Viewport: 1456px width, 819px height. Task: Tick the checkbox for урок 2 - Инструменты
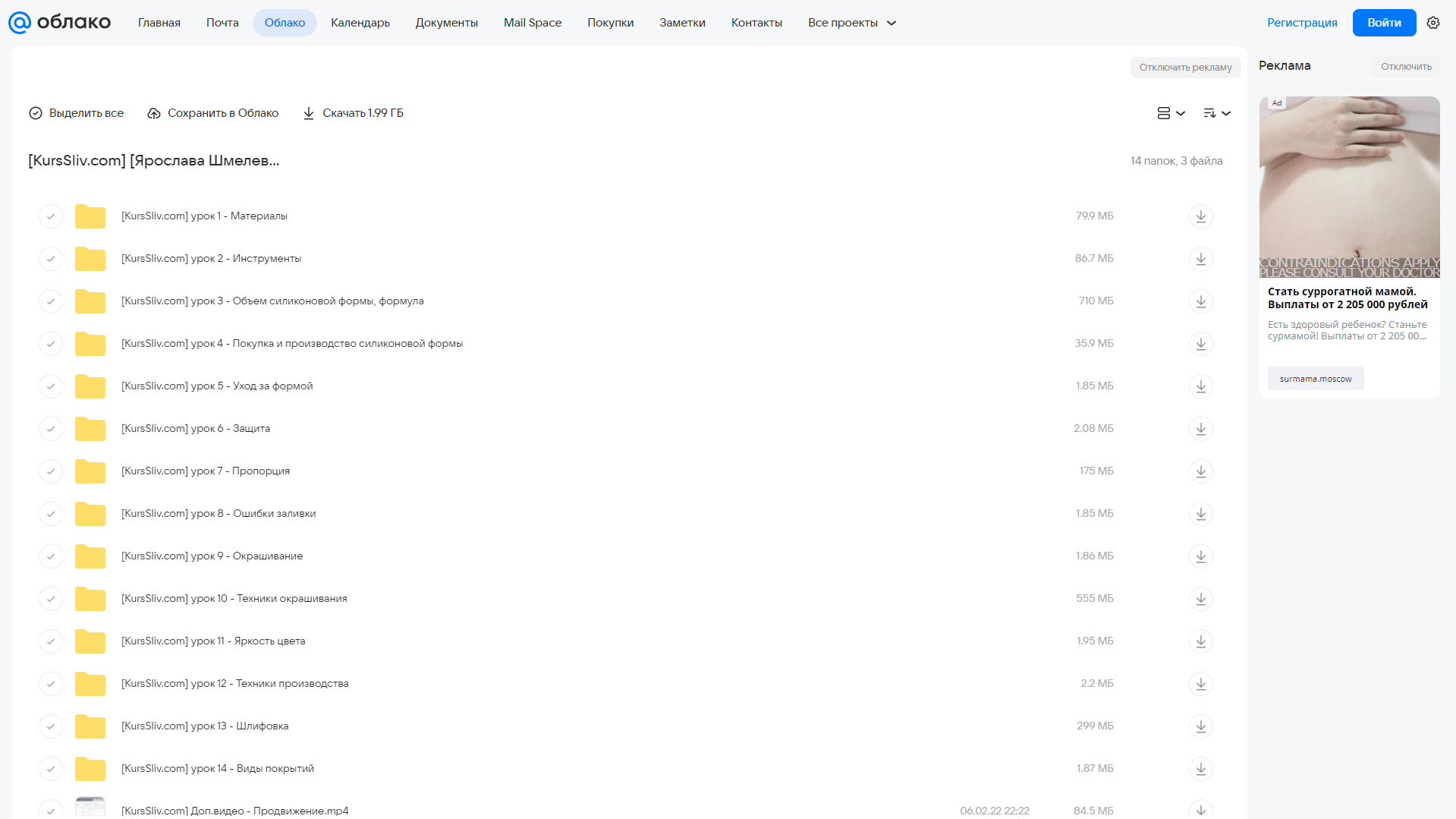(51, 259)
